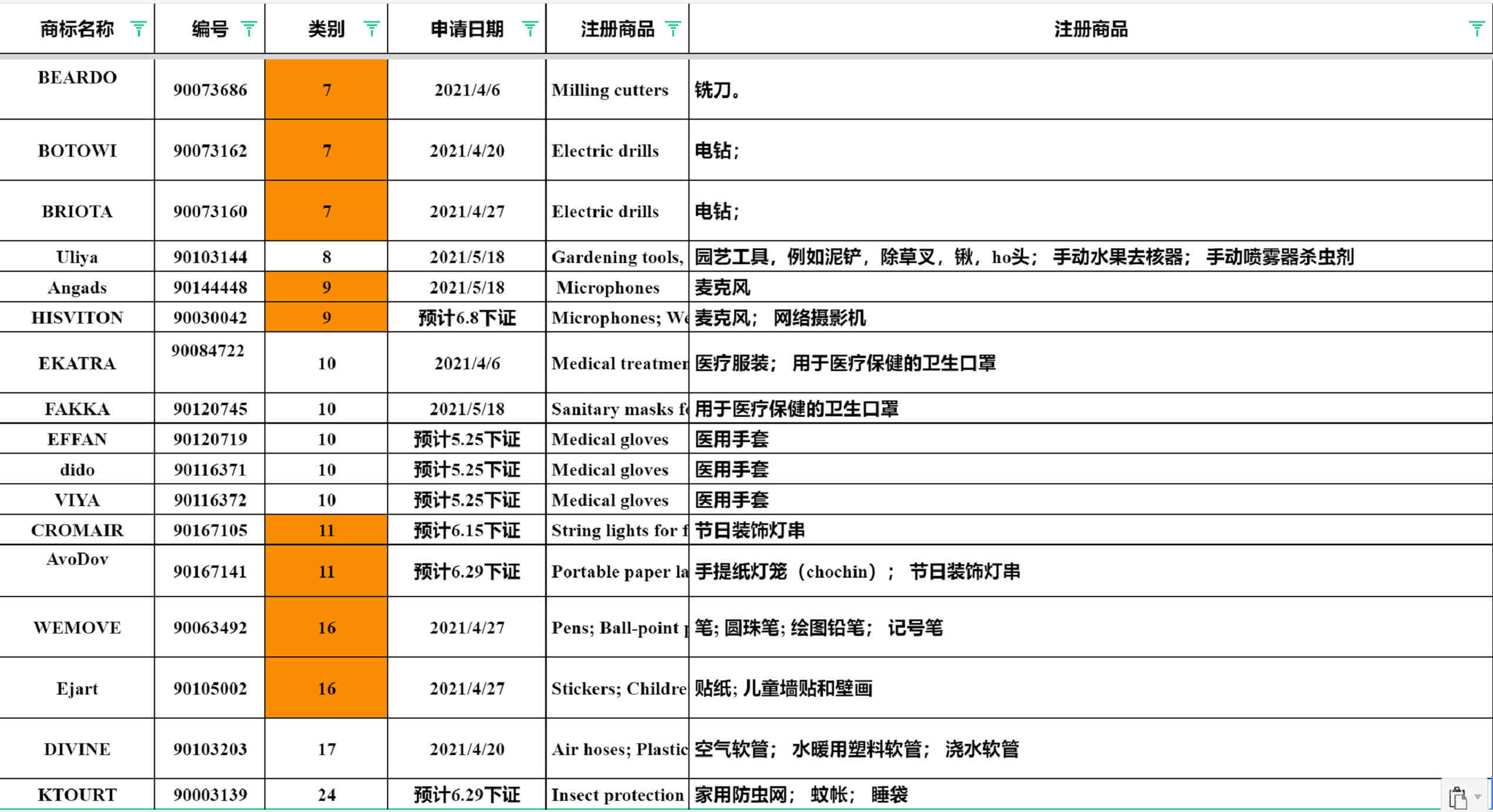
Task: Select the 商标名称 header cell
Action: [77, 28]
